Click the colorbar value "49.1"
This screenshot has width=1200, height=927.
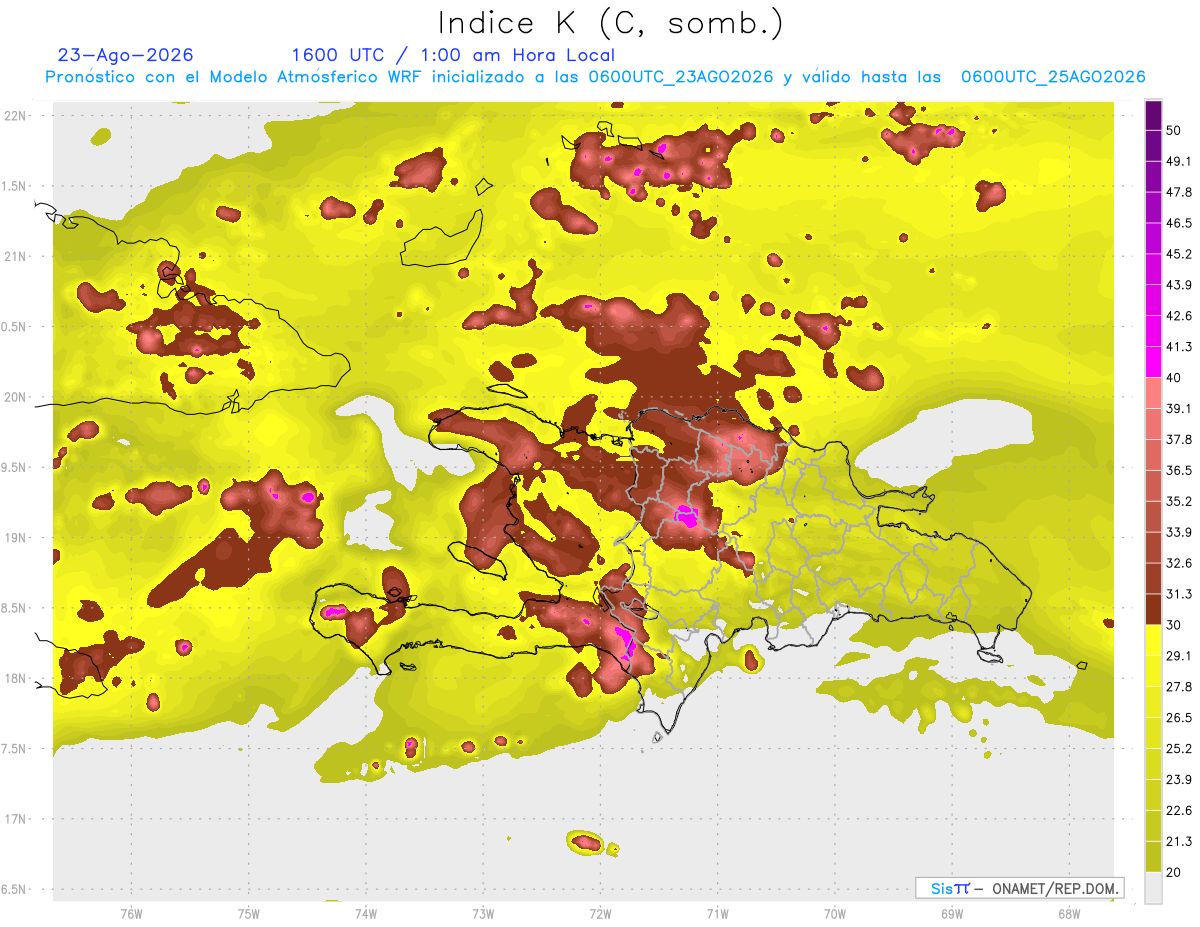click(x=1180, y=161)
